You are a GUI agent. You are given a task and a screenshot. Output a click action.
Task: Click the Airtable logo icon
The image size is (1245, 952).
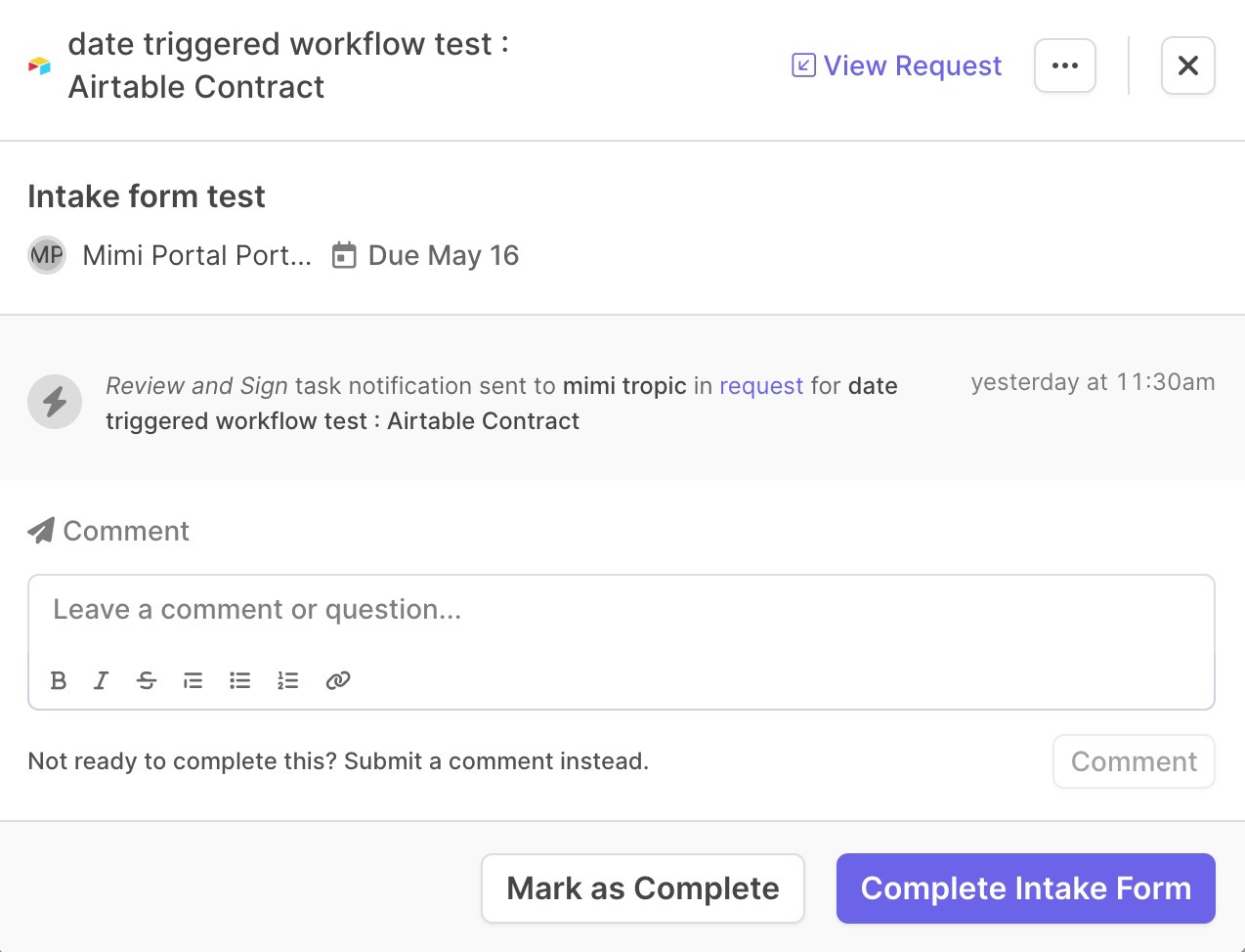(x=39, y=65)
